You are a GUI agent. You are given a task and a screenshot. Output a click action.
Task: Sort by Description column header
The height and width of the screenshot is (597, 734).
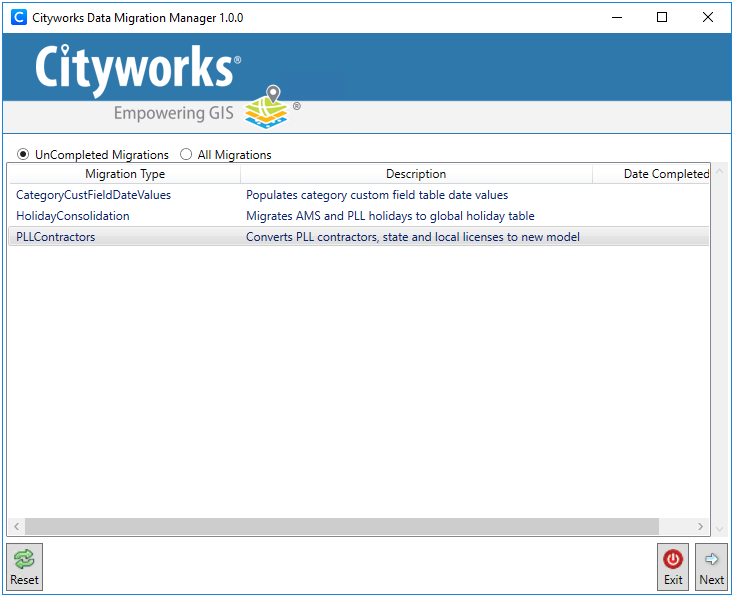point(416,174)
